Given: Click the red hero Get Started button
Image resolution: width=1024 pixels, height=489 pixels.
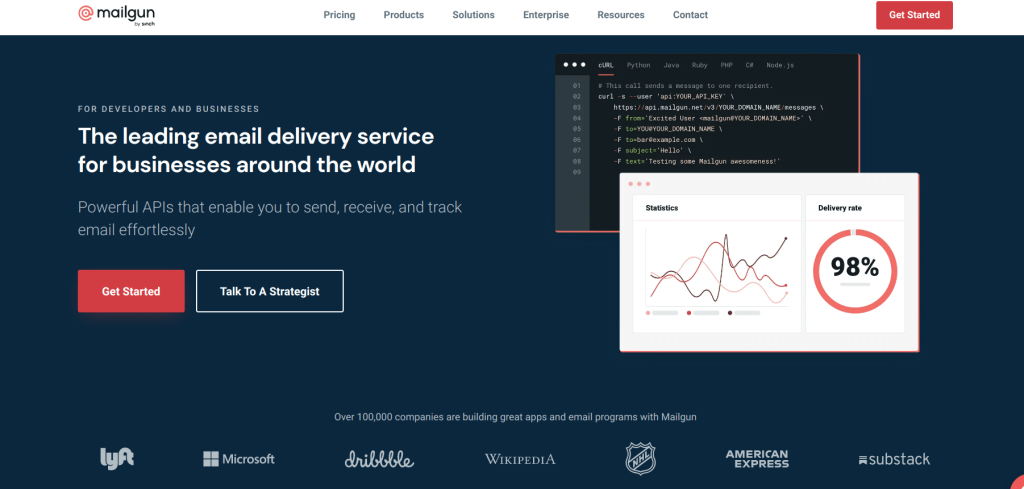Looking at the screenshot, I should pos(131,291).
